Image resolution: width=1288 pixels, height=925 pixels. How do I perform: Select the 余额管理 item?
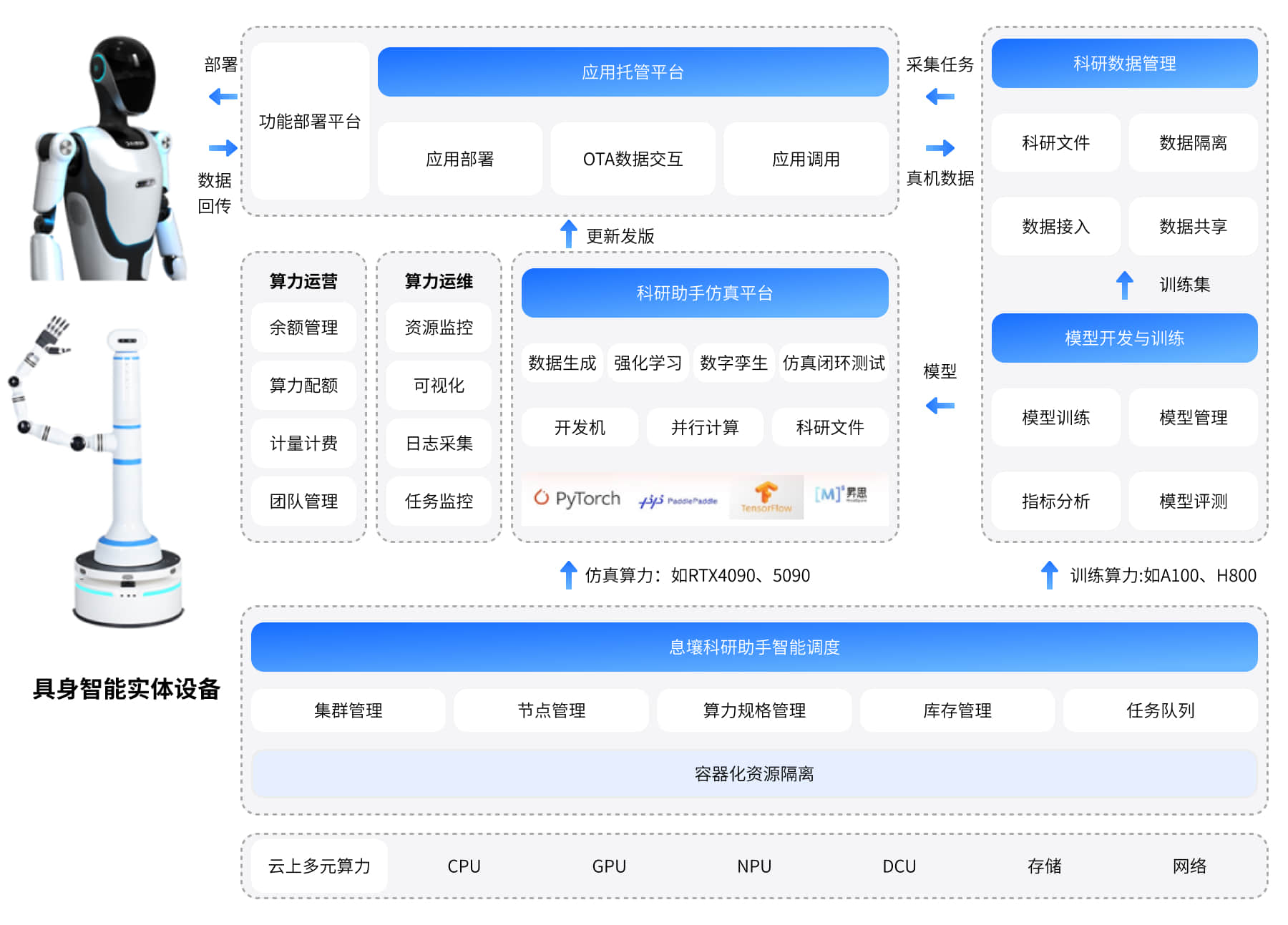pos(303,327)
